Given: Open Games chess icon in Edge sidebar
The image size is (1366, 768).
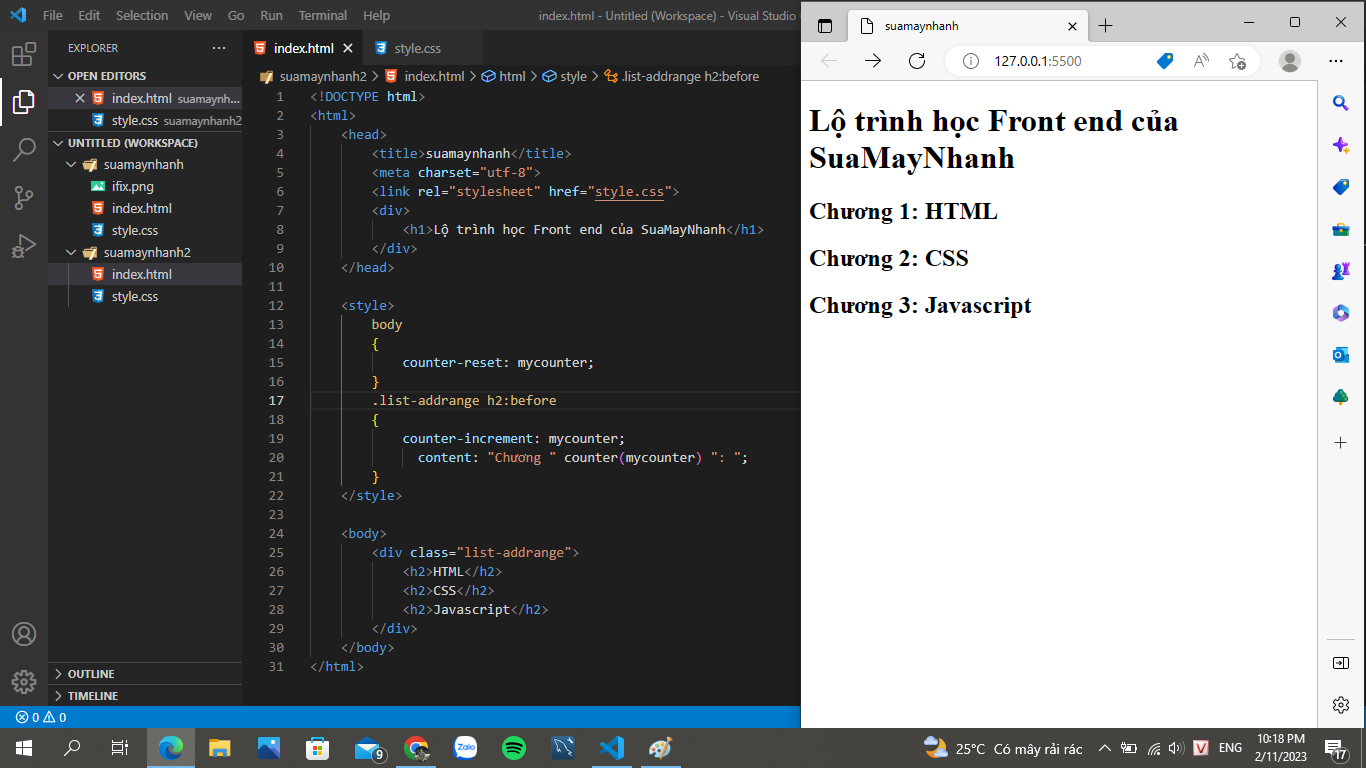Looking at the screenshot, I should click(x=1341, y=271).
